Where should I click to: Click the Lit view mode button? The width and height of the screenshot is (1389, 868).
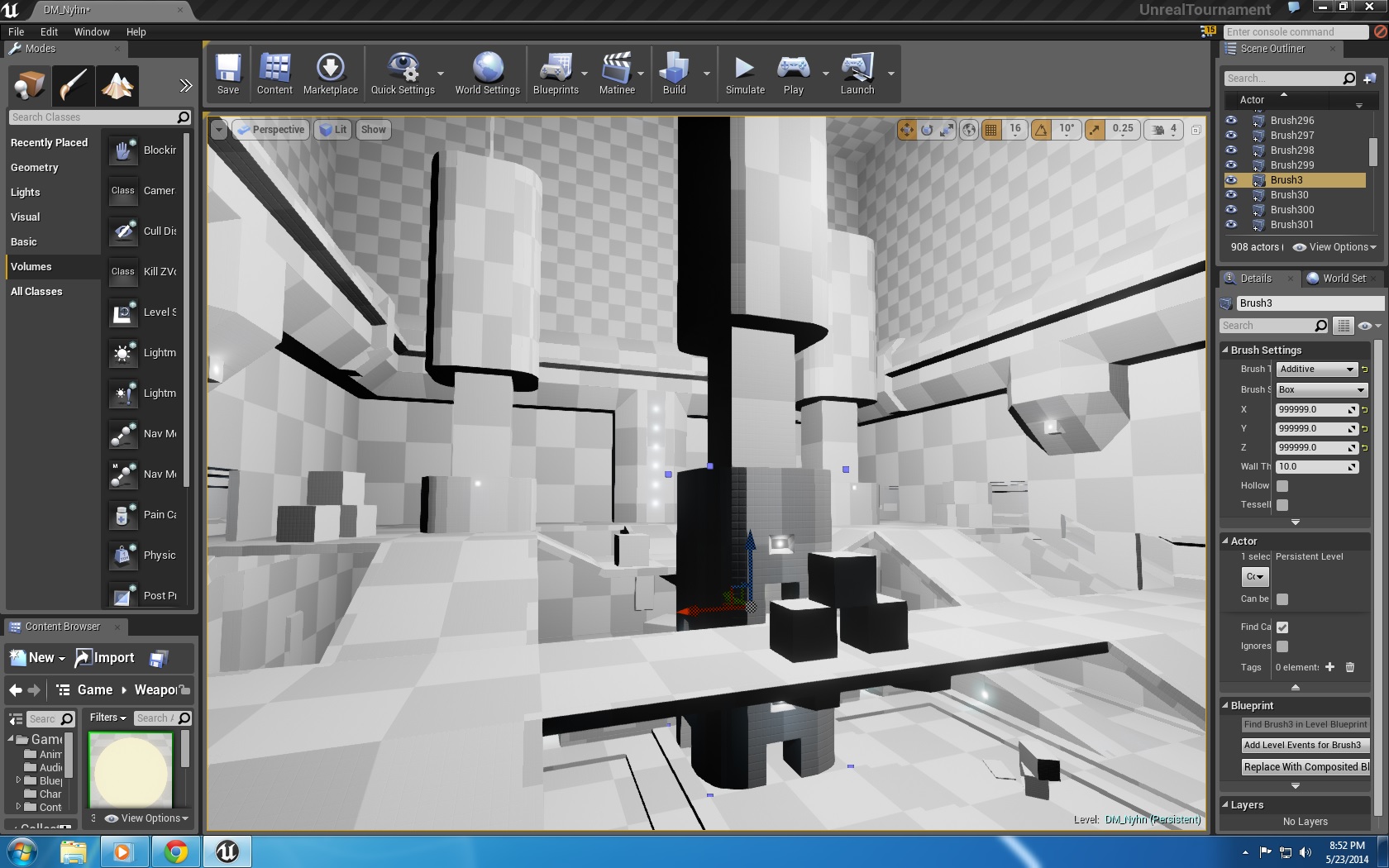pos(333,130)
